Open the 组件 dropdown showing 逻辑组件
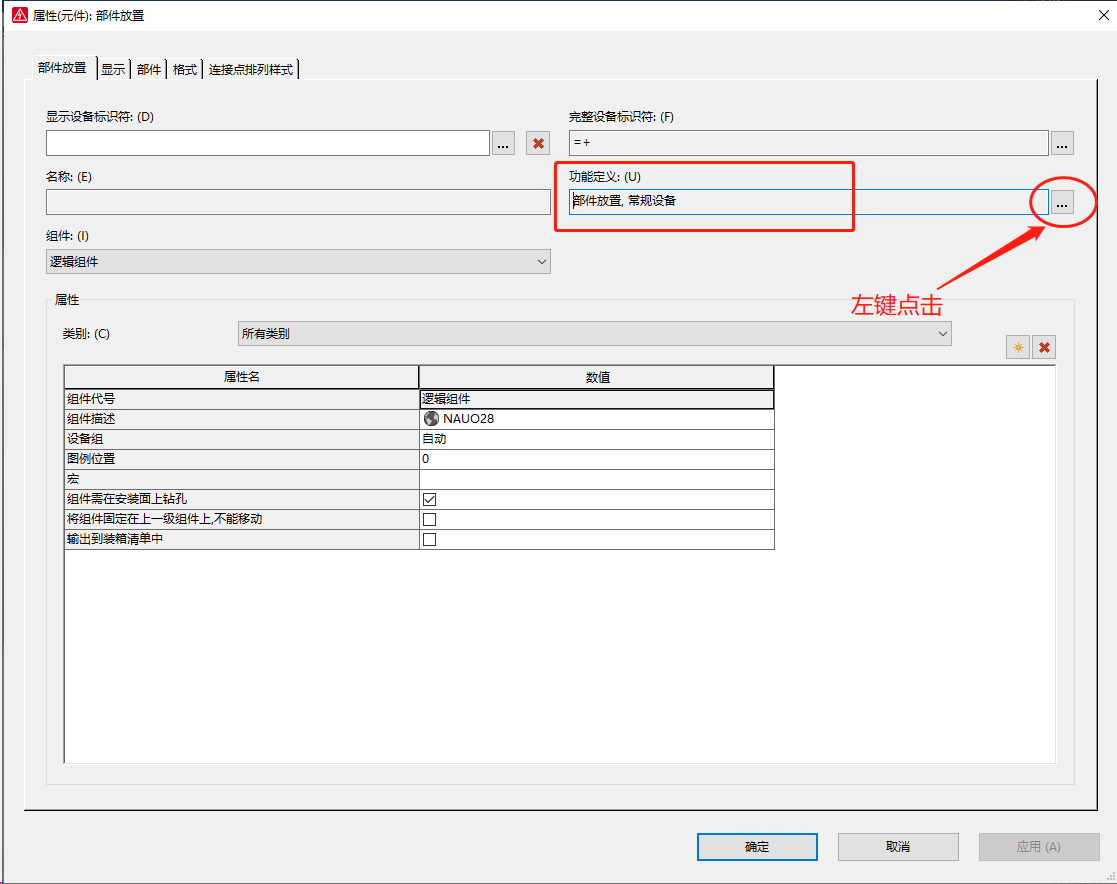 [540, 261]
